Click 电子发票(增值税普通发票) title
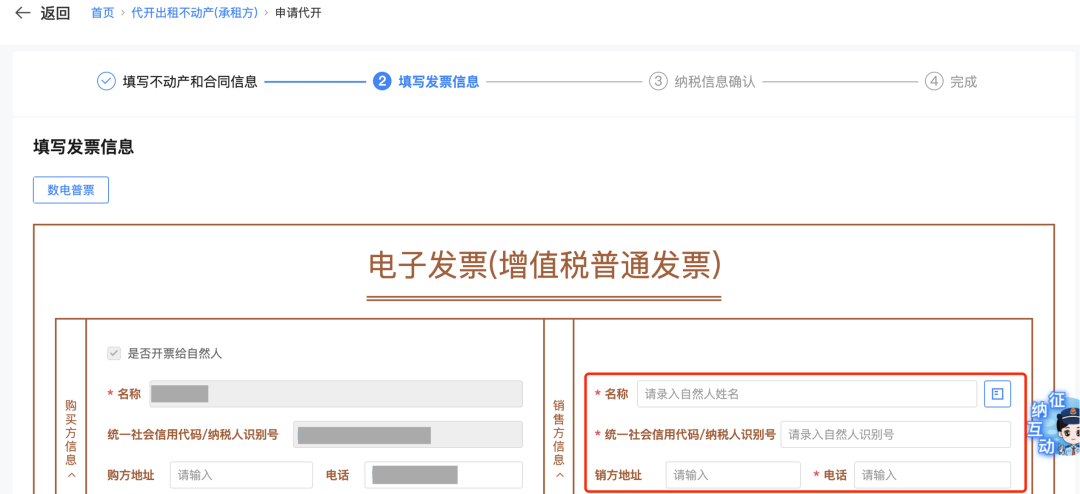1080x494 pixels. coord(544,265)
